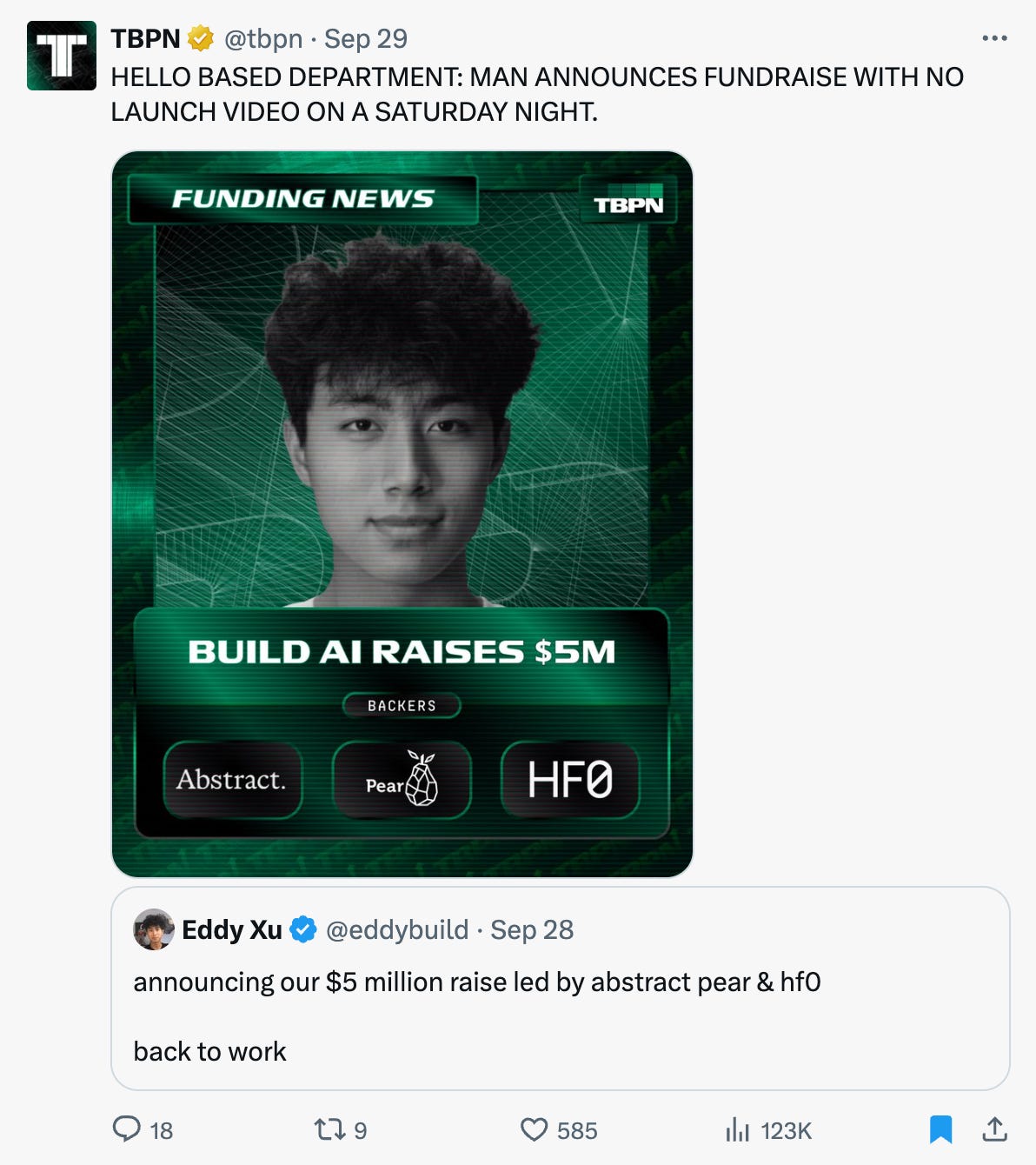Open the @tbpn handle link

(x=263, y=39)
